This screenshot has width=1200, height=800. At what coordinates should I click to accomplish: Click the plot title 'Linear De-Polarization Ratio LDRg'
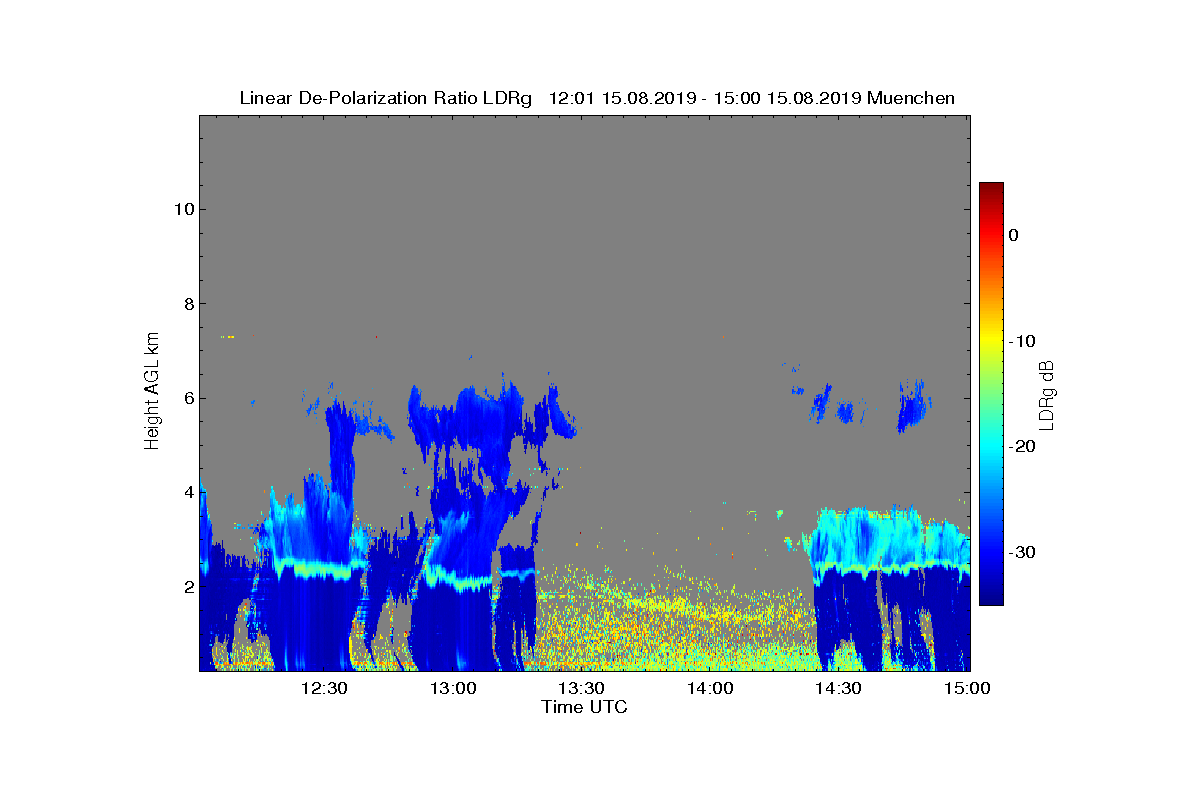pos(386,98)
